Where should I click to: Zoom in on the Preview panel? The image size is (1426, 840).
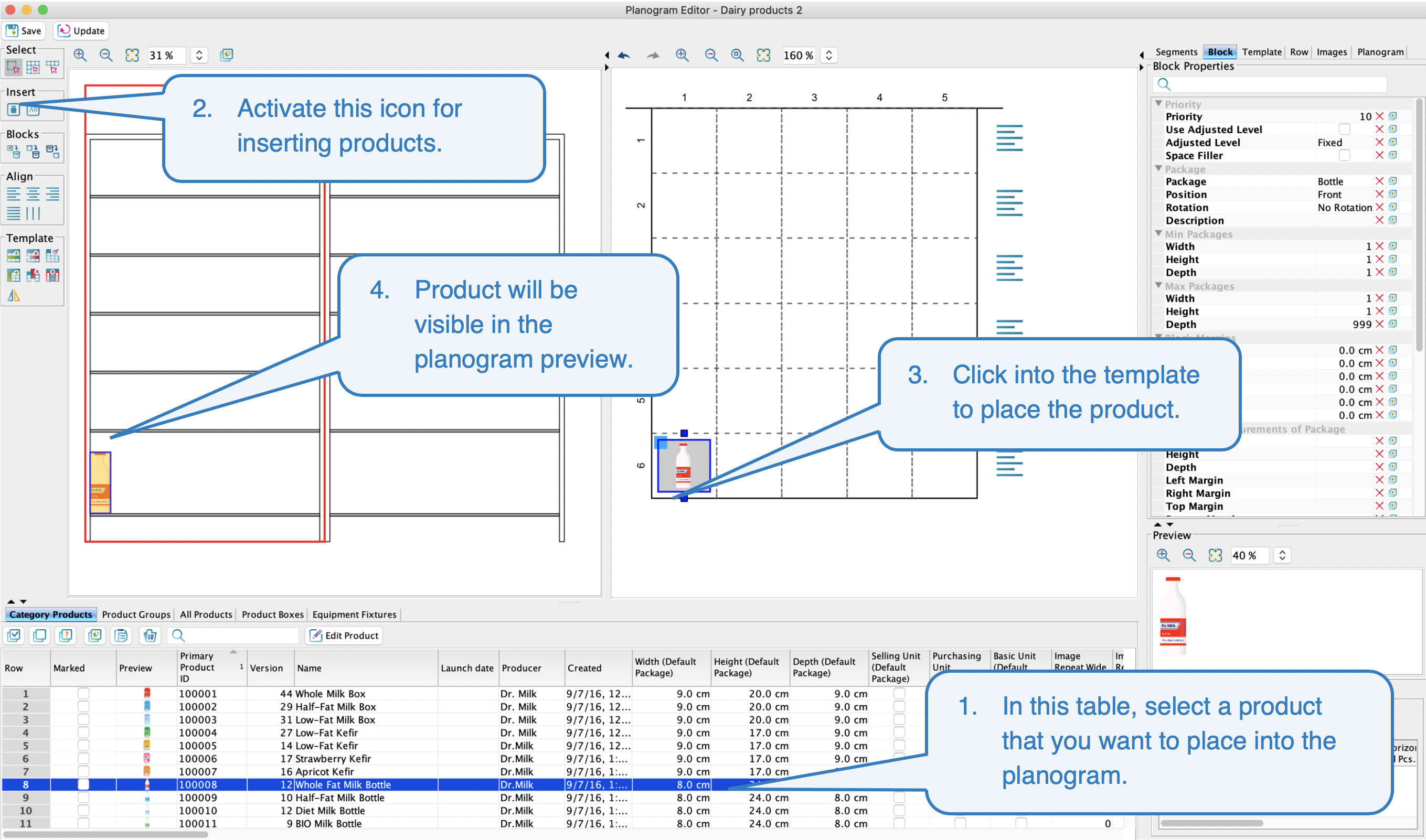[x=1163, y=555]
